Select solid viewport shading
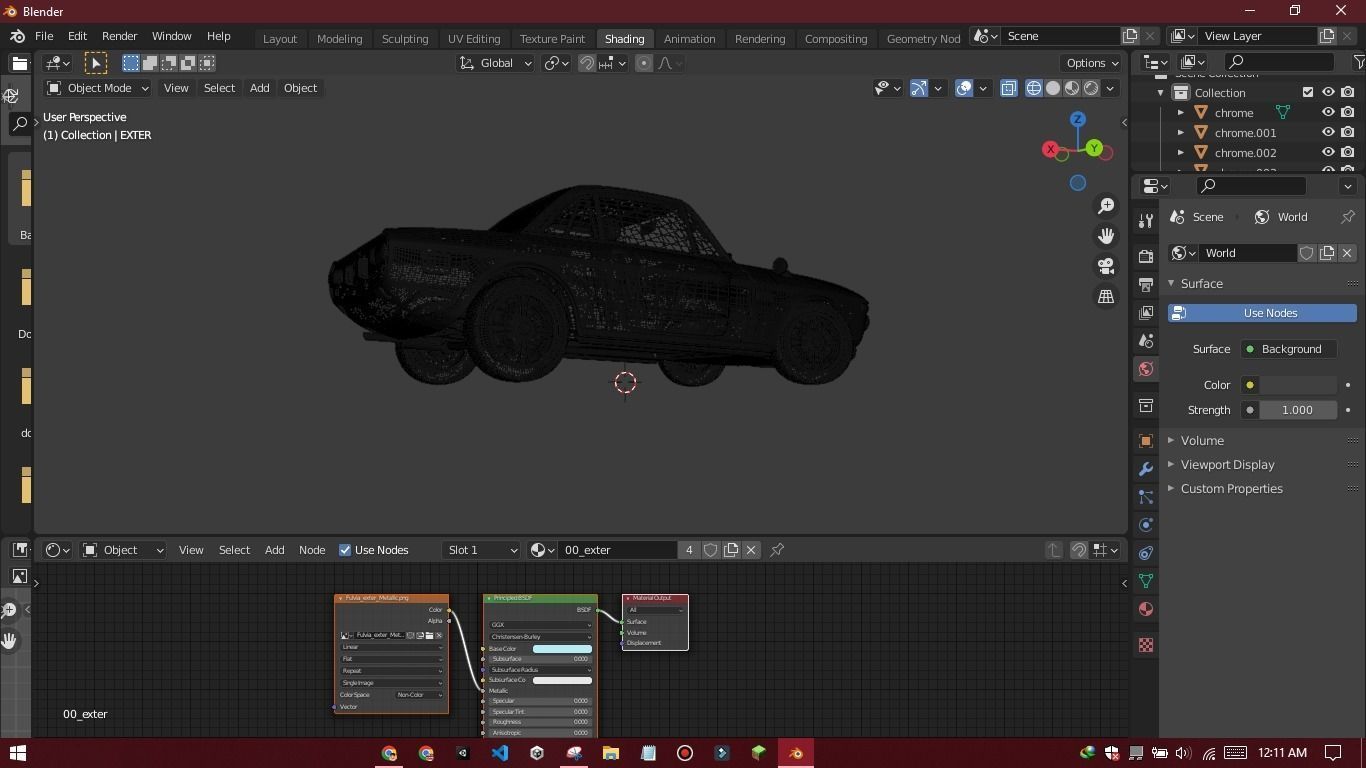This screenshot has width=1366, height=768. 1053,88
